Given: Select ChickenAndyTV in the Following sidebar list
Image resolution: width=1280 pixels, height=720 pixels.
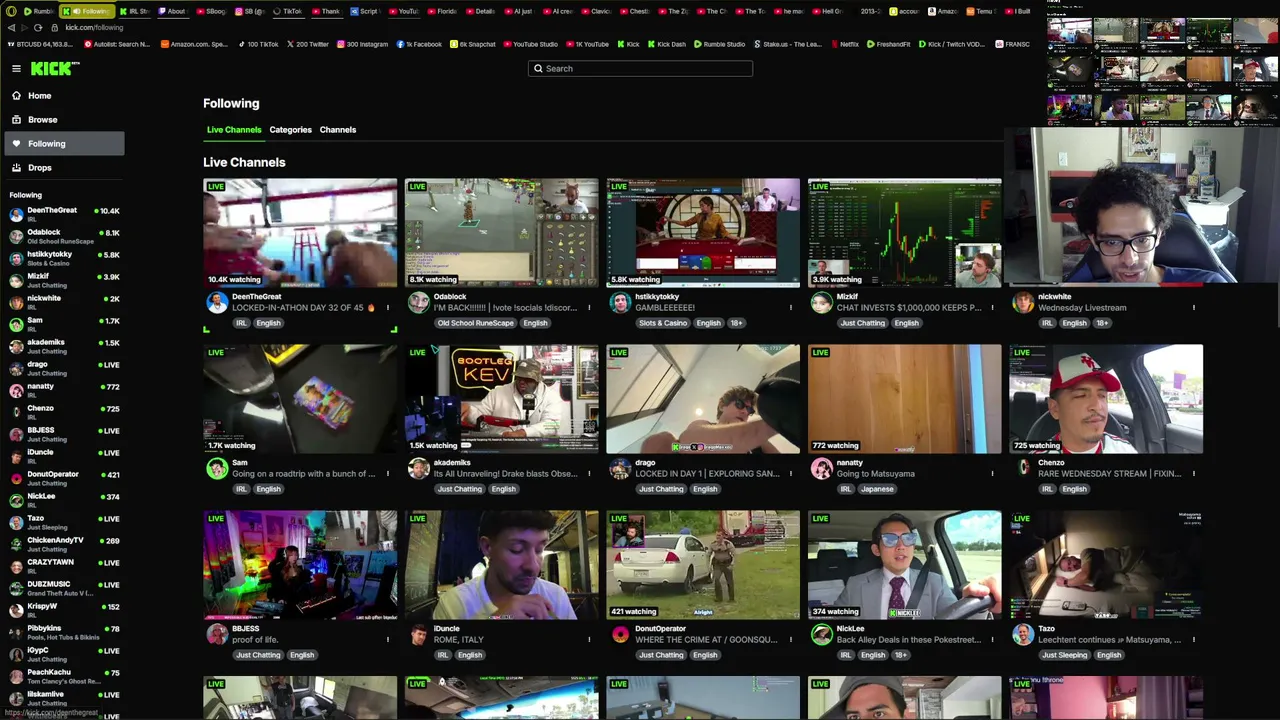Looking at the screenshot, I should click(x=64, y=545).
